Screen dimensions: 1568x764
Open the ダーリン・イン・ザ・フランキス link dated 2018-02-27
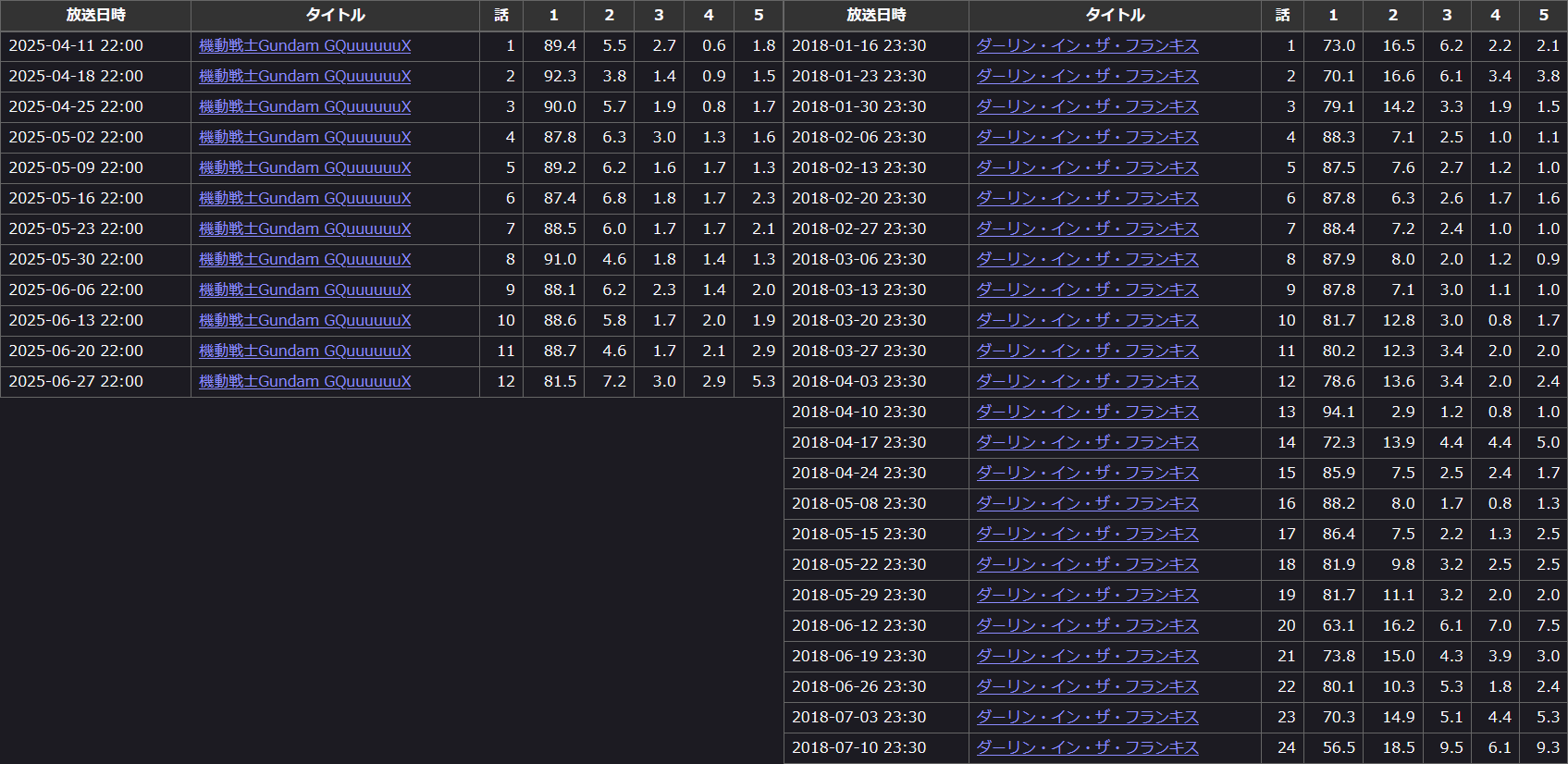pos(1087,228)
